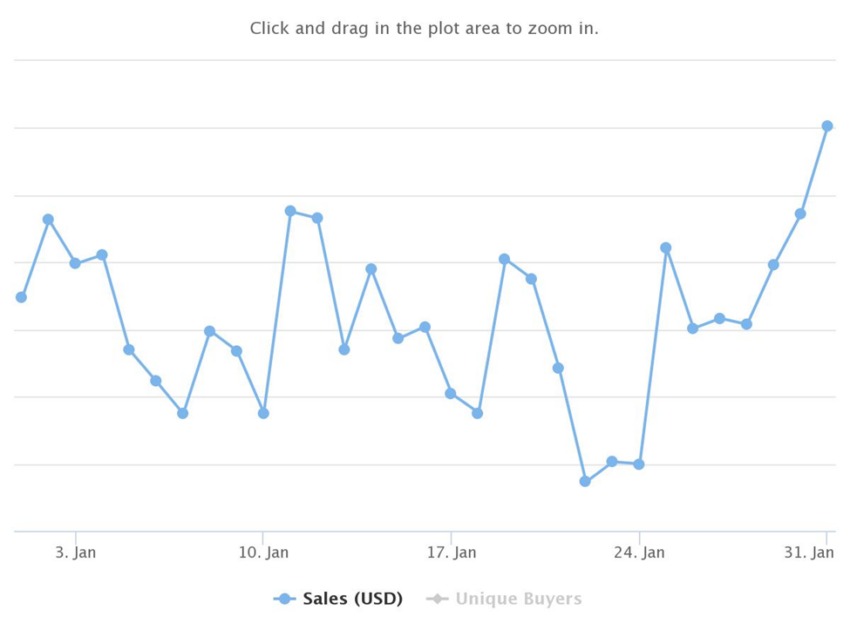Click the data point for 10 Jan
The width and height of the screenshot is (850, 637).
coord(263,414)
